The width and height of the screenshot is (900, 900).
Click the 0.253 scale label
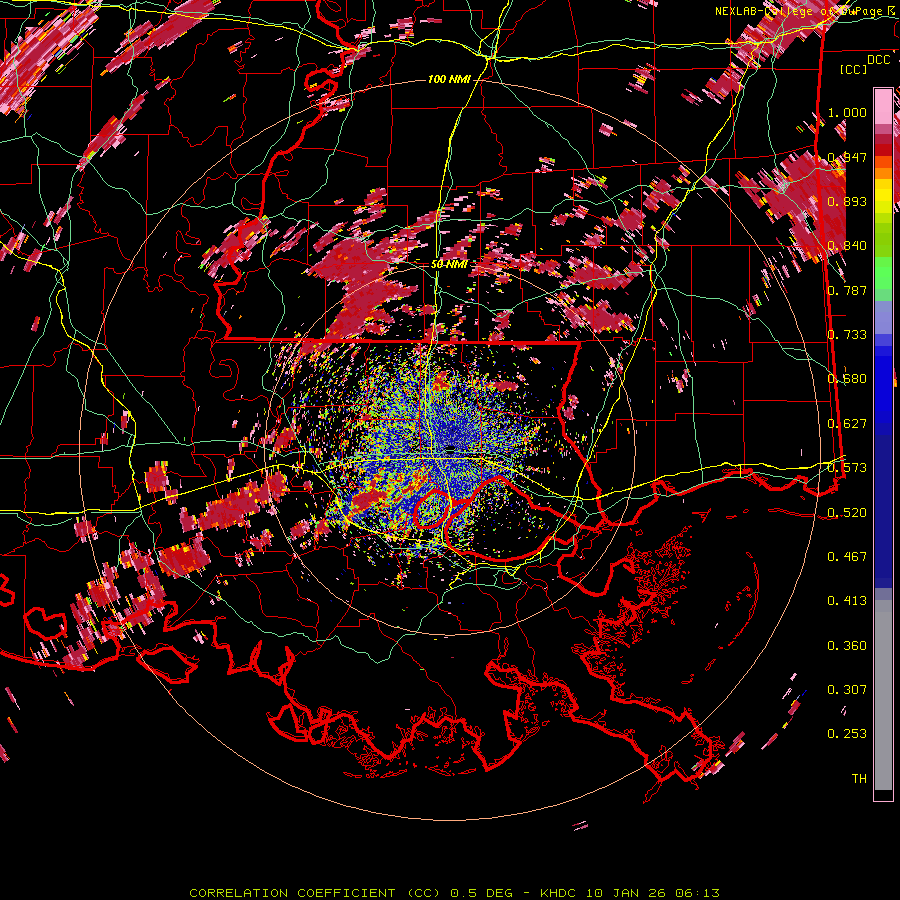[847, 734]
